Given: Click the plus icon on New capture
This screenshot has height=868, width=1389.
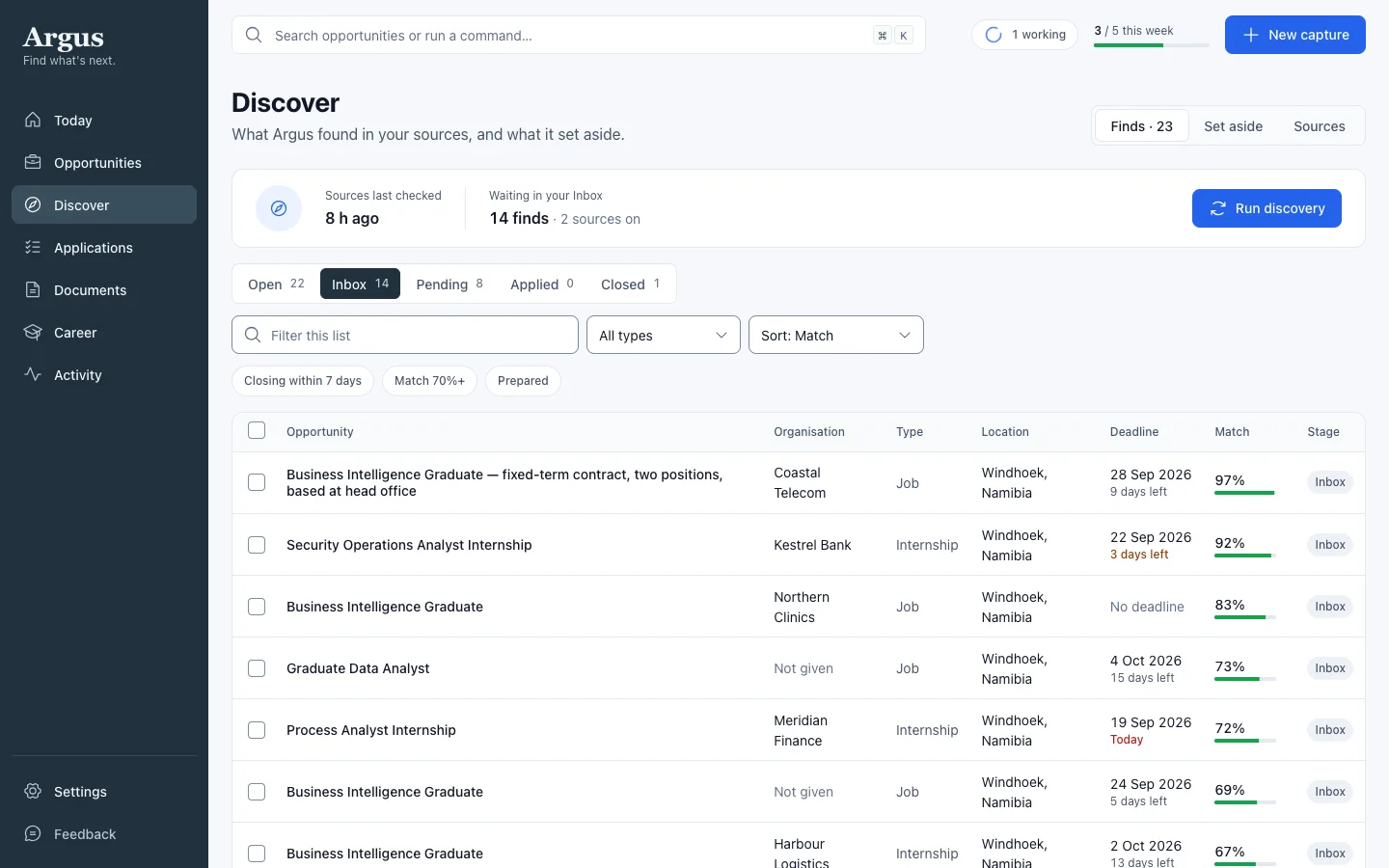Looking at the screenshot, I should tap(1251, 35).
